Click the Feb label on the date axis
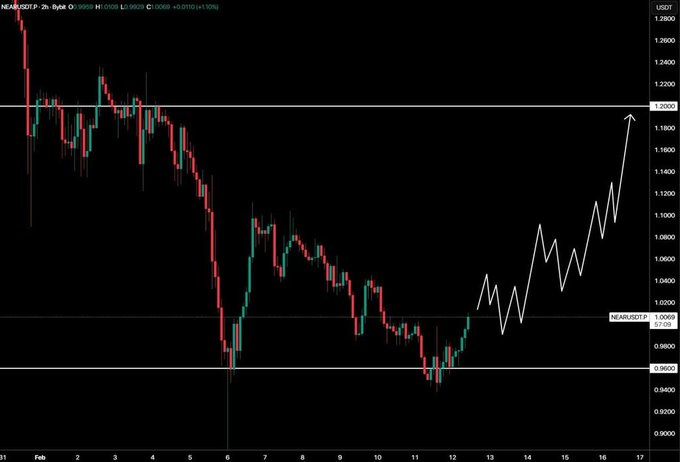 tap(40, 455)
